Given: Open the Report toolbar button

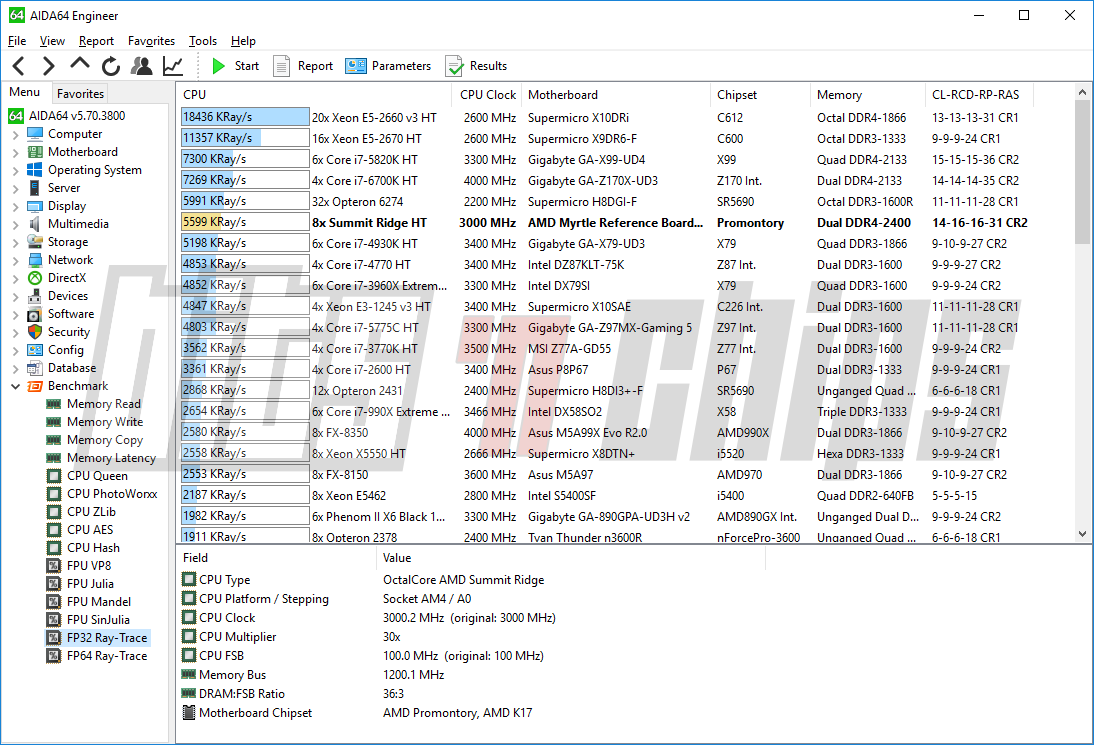Looking at the screenshot, I should coord(303,66).
